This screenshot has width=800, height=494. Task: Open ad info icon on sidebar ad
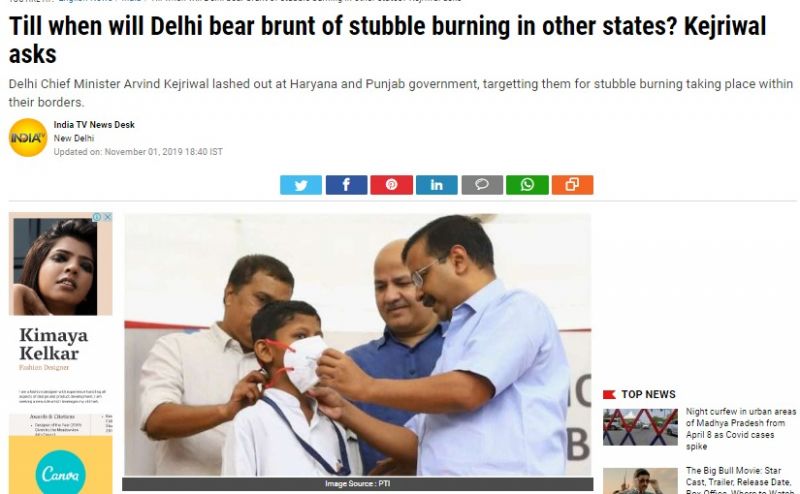(97, 217)
